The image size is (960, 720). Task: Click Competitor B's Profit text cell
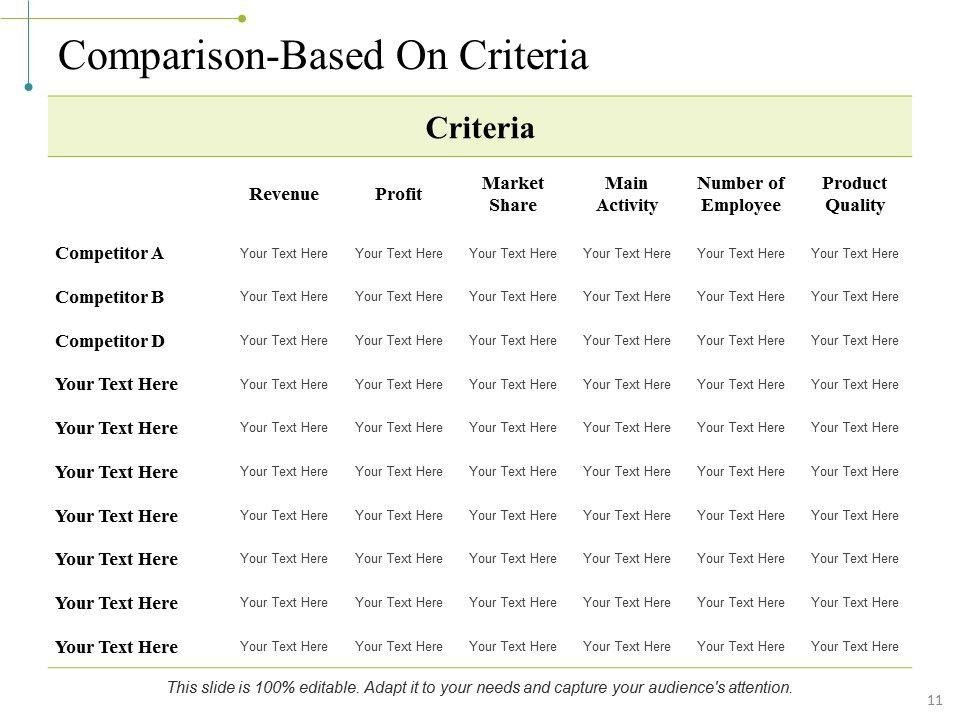pos(398,297)
